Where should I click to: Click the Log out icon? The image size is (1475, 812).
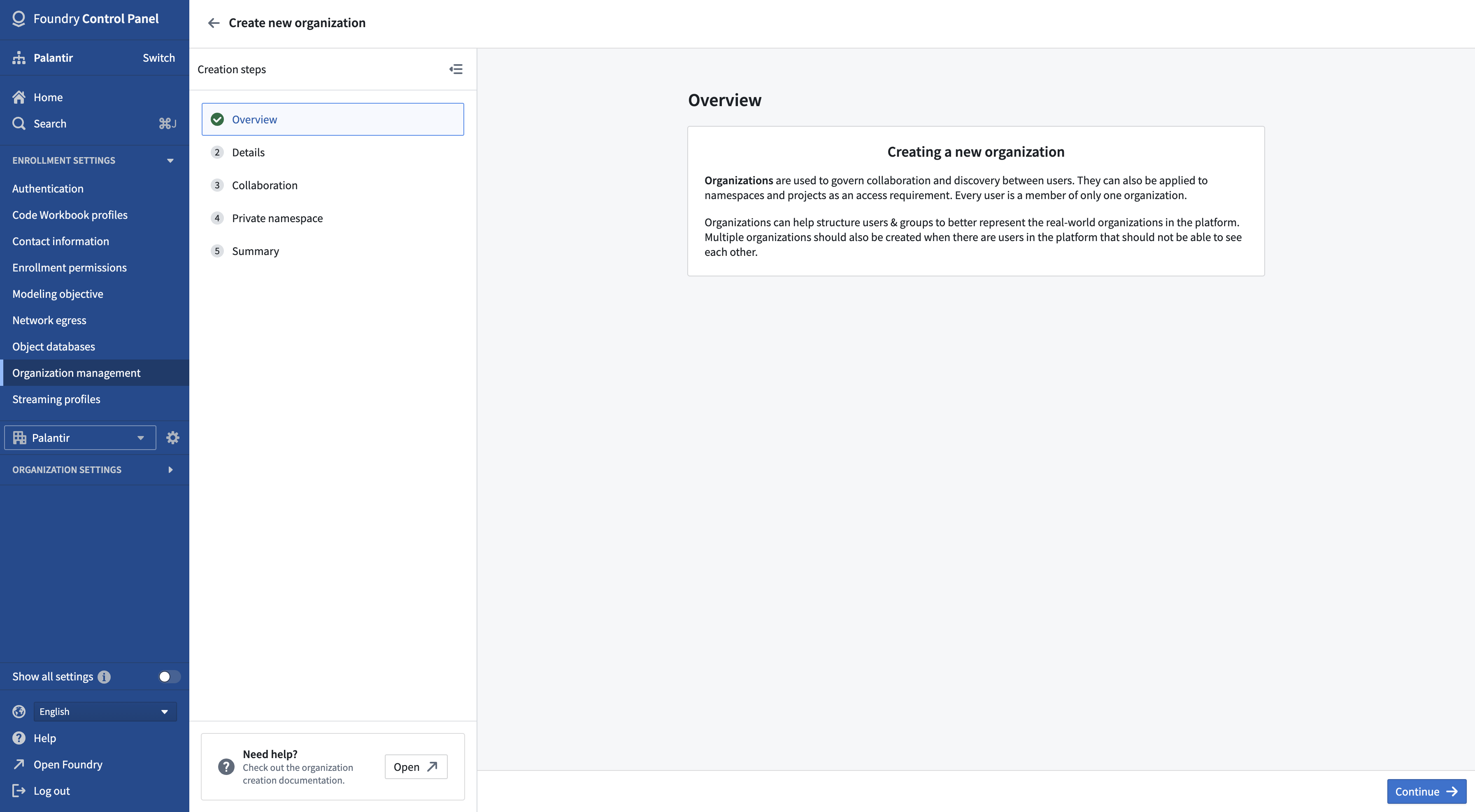(19, 791)
